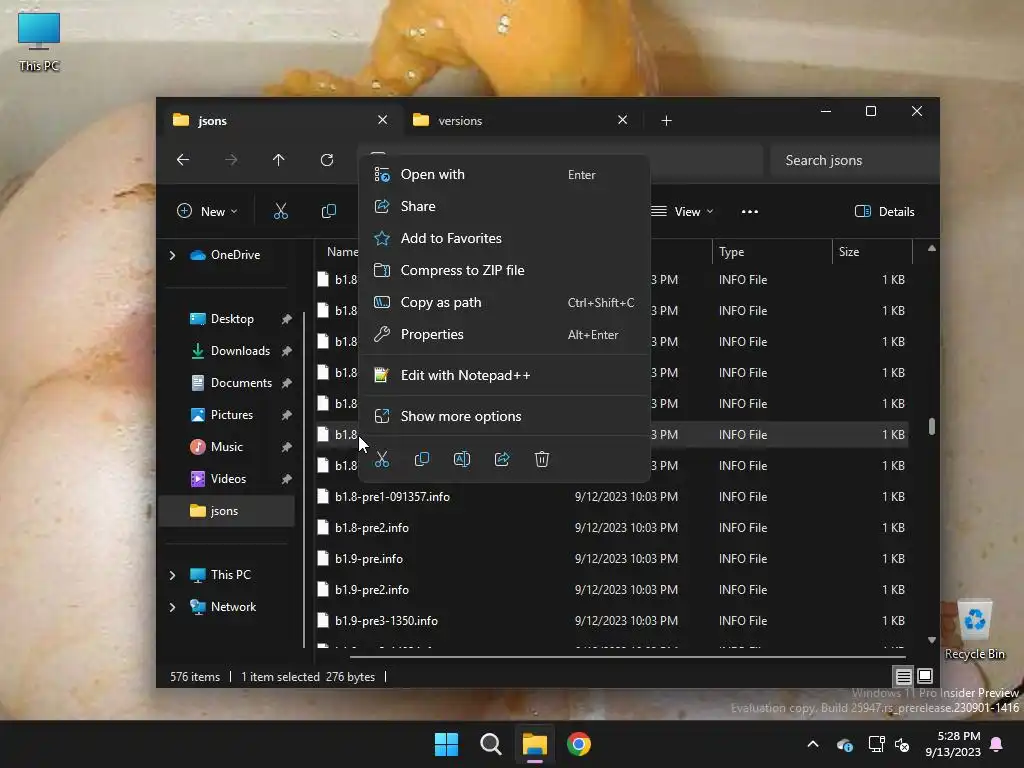
Task: Close the versions tab
Action: [x=622, y=120]
